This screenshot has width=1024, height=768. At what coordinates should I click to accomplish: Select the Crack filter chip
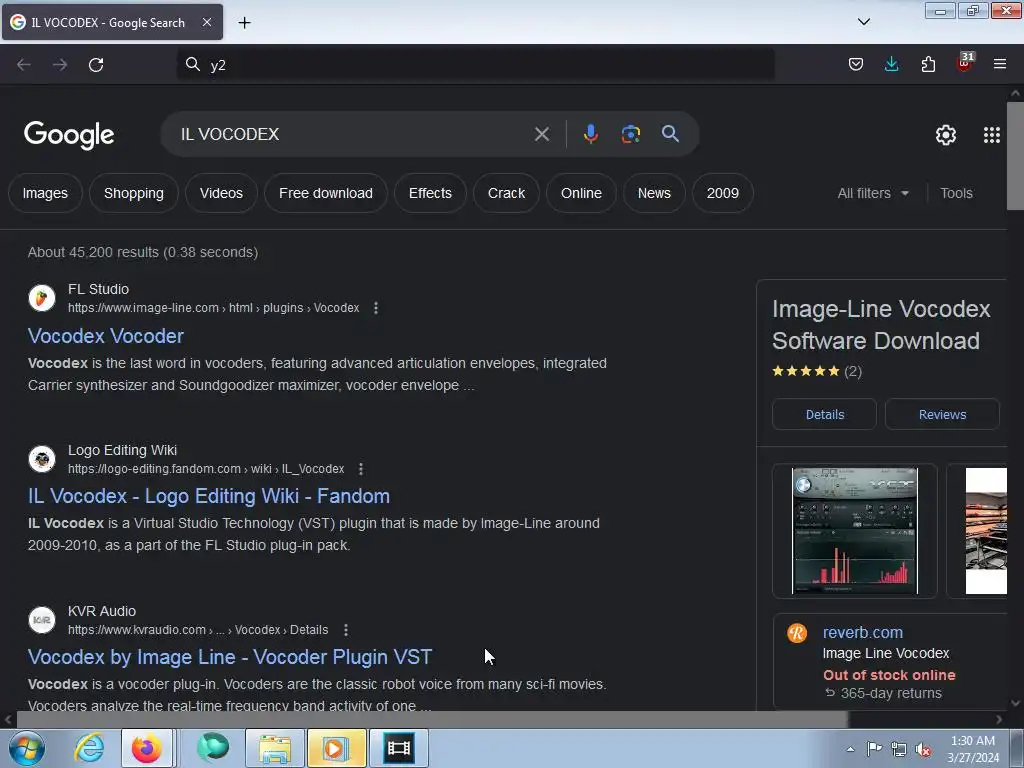point(506,193)
